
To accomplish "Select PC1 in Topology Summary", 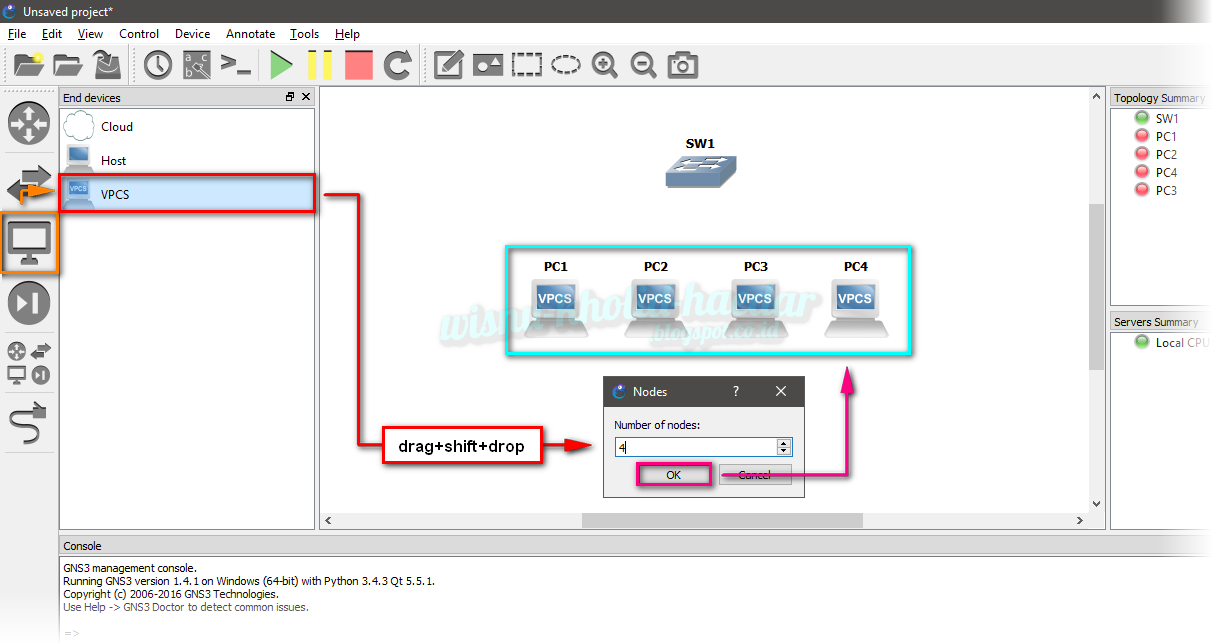I will (x=1166, y=136).
